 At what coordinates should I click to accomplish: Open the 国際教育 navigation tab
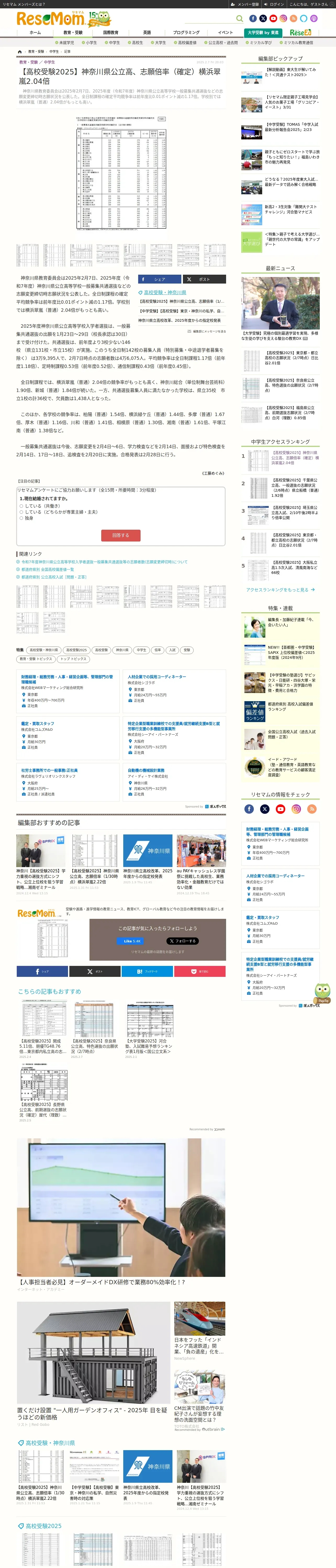tap(111, 33)
